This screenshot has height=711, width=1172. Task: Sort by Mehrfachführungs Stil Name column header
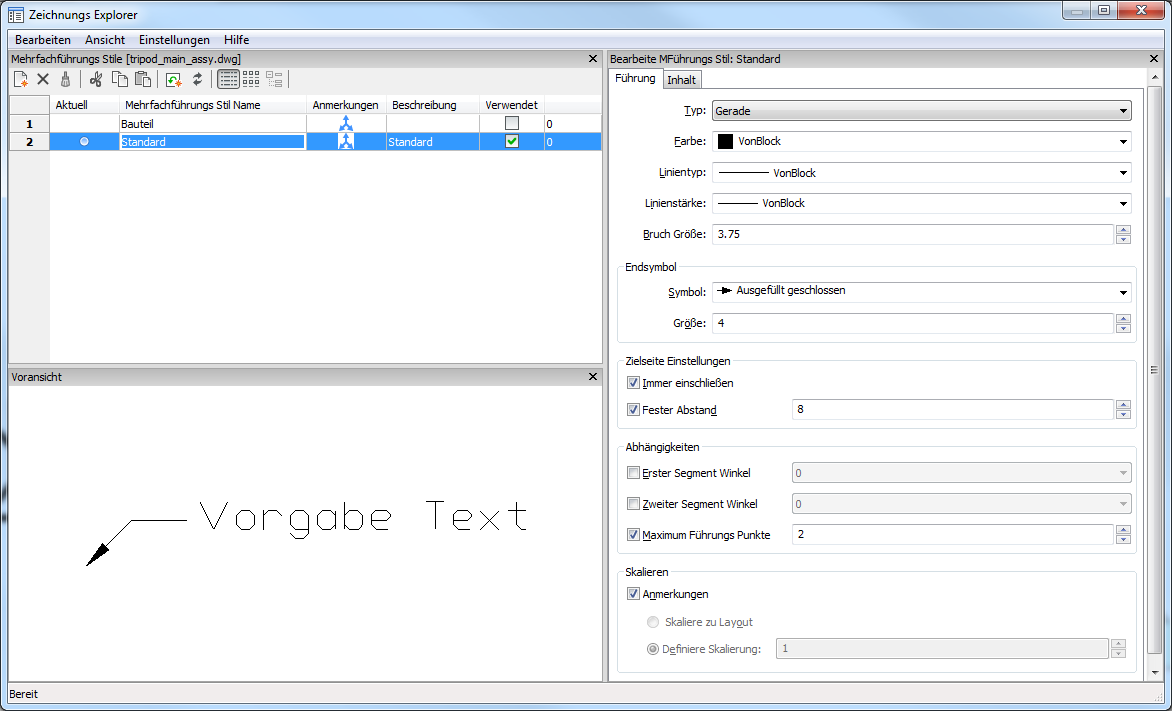click(x=212, y=105)
